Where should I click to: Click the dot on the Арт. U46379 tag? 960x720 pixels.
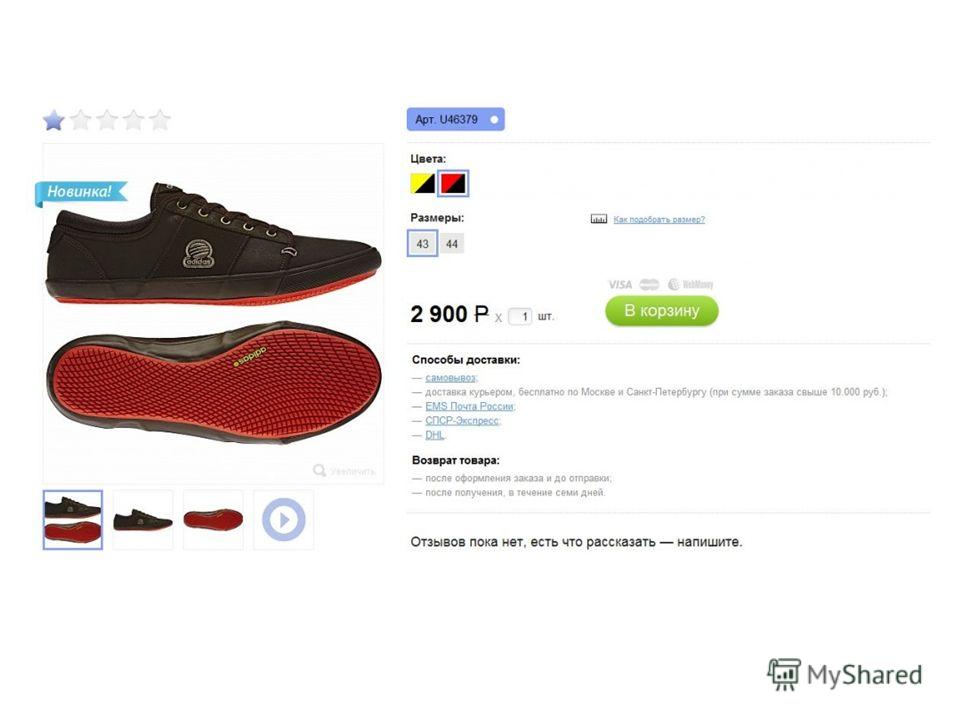pos(494,119)
